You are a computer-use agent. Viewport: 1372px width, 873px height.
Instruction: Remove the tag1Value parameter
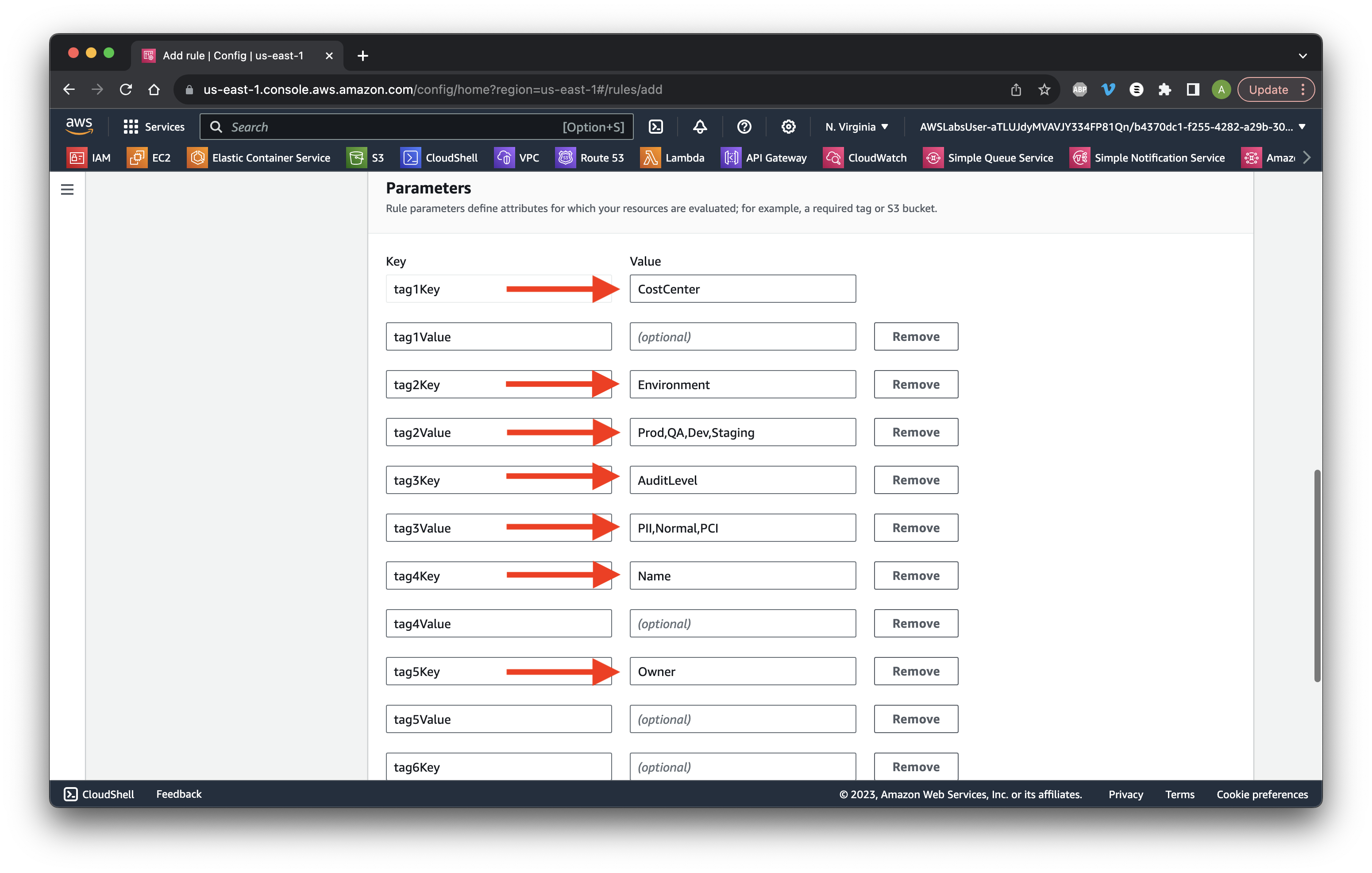point(916,336)
